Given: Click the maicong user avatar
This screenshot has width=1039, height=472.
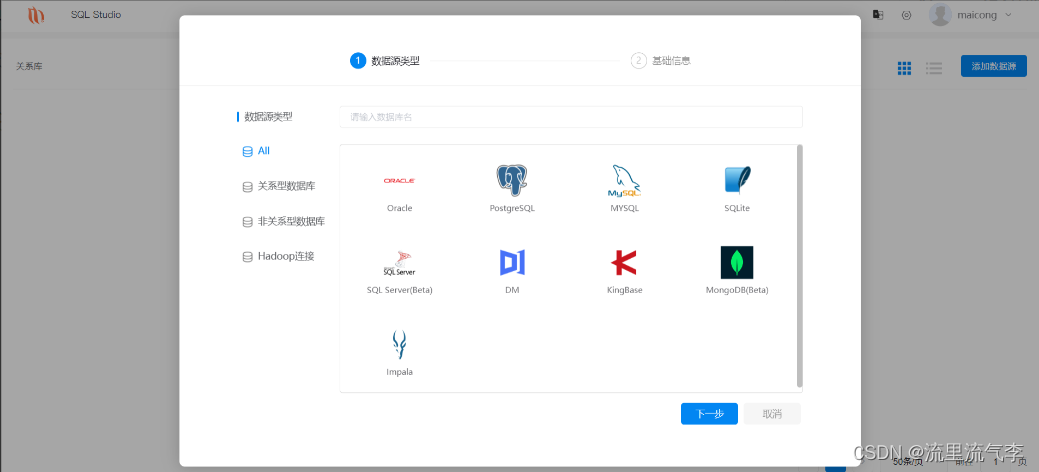Looking at the screenshot, I should [940, 15].
